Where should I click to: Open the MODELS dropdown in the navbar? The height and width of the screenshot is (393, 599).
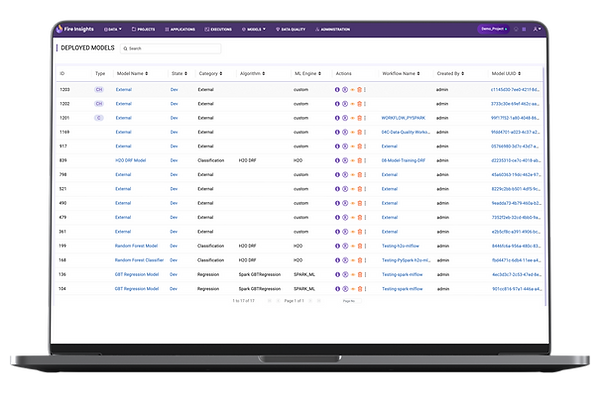(254, 29)
